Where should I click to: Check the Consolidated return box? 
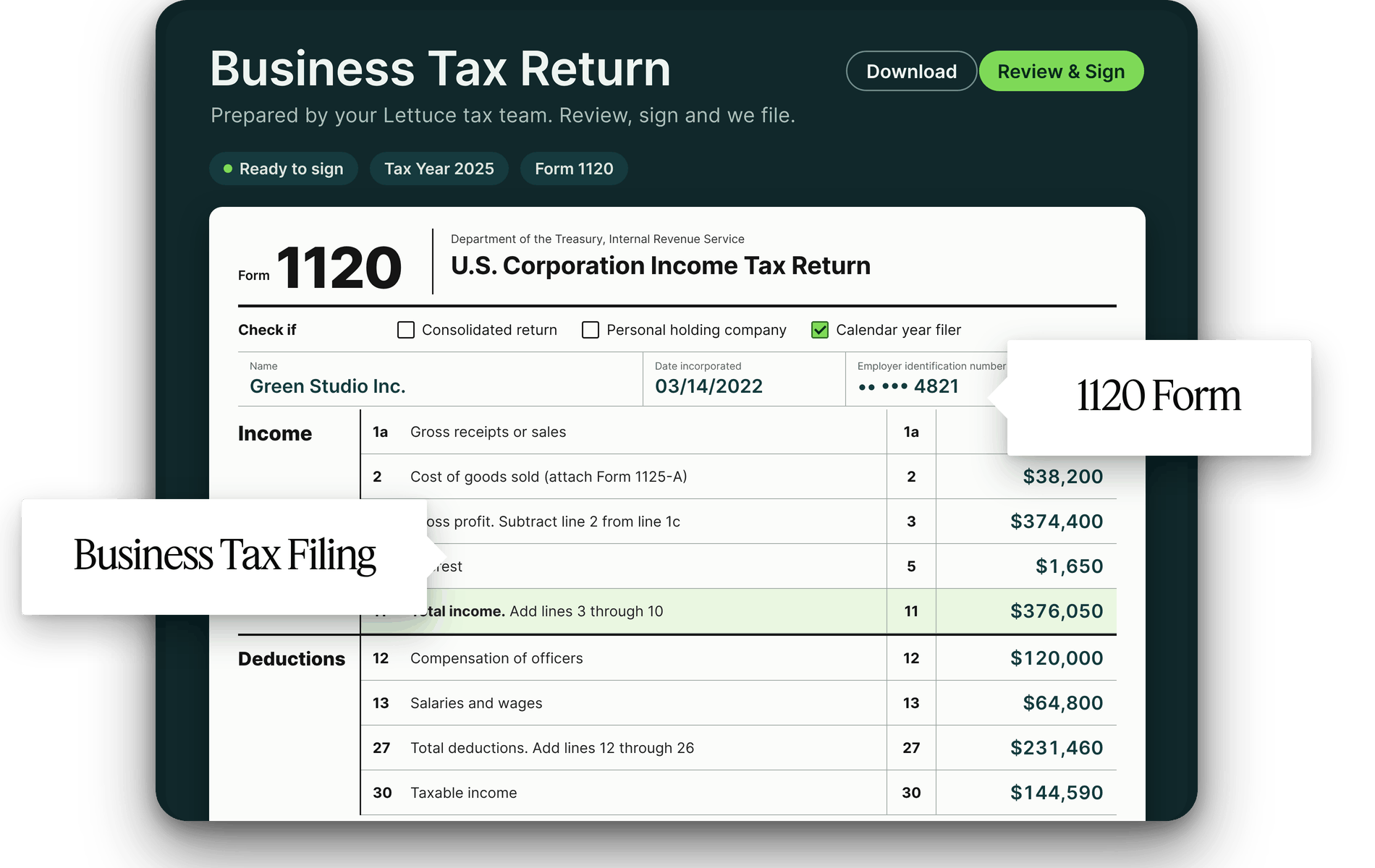pos(406,330)
